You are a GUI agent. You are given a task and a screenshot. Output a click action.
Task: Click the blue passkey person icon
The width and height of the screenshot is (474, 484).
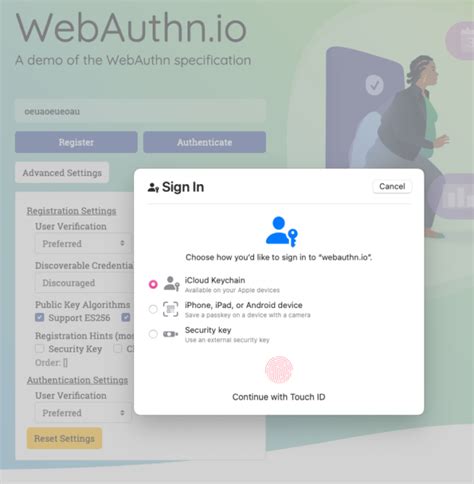(x=282, y=232)
